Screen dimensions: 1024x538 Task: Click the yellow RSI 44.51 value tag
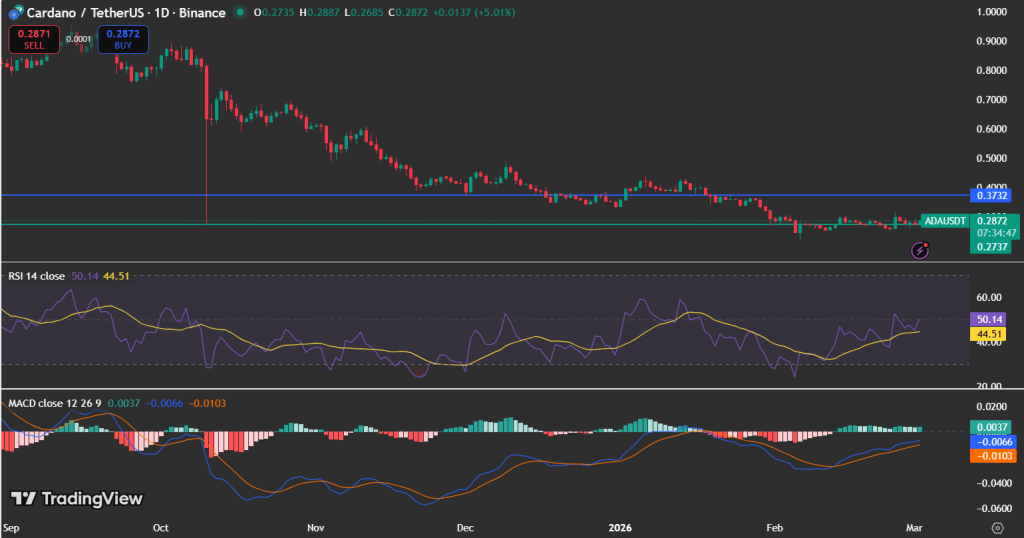[x=990, y=334]
